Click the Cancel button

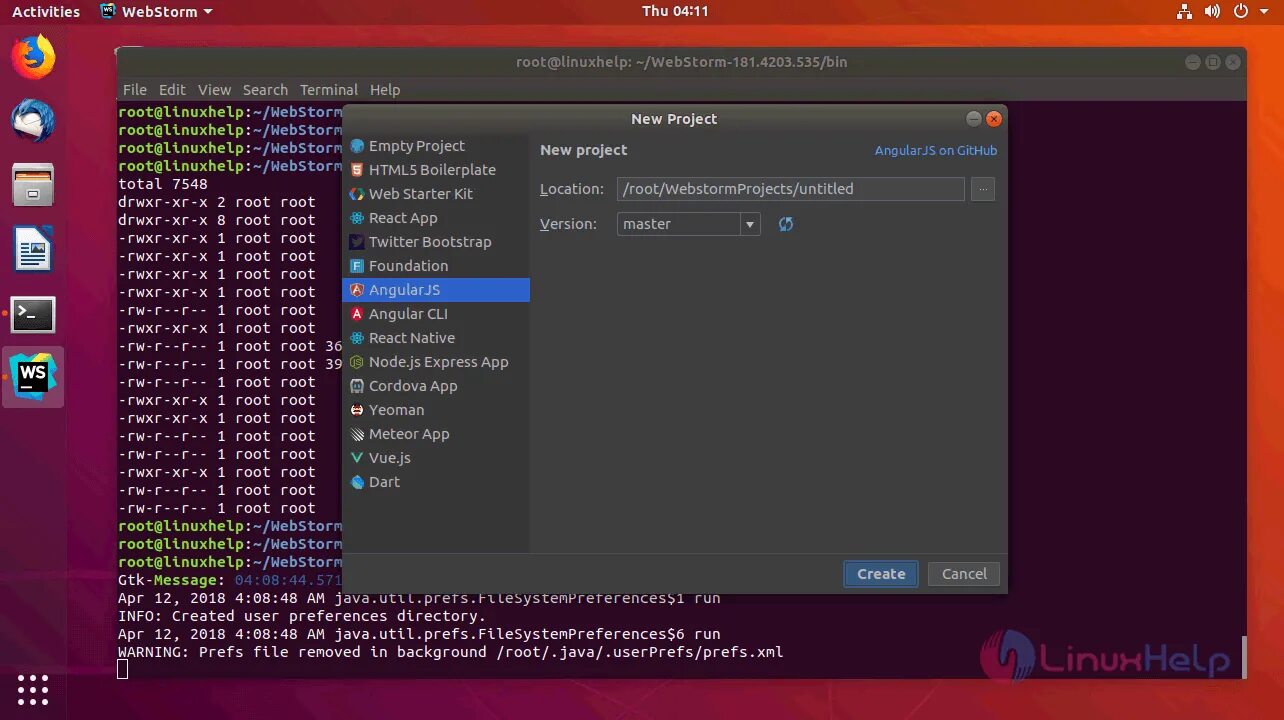(x=964, y=574)
